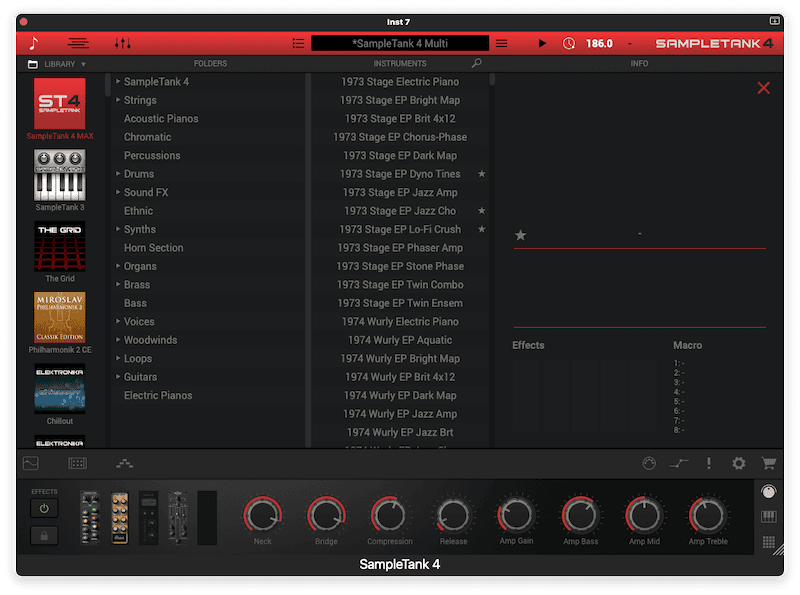Select the Philharmonik 2 CE library thumbnail
The height and width of the screenshot is (595, 800).
tap(60, 317)
